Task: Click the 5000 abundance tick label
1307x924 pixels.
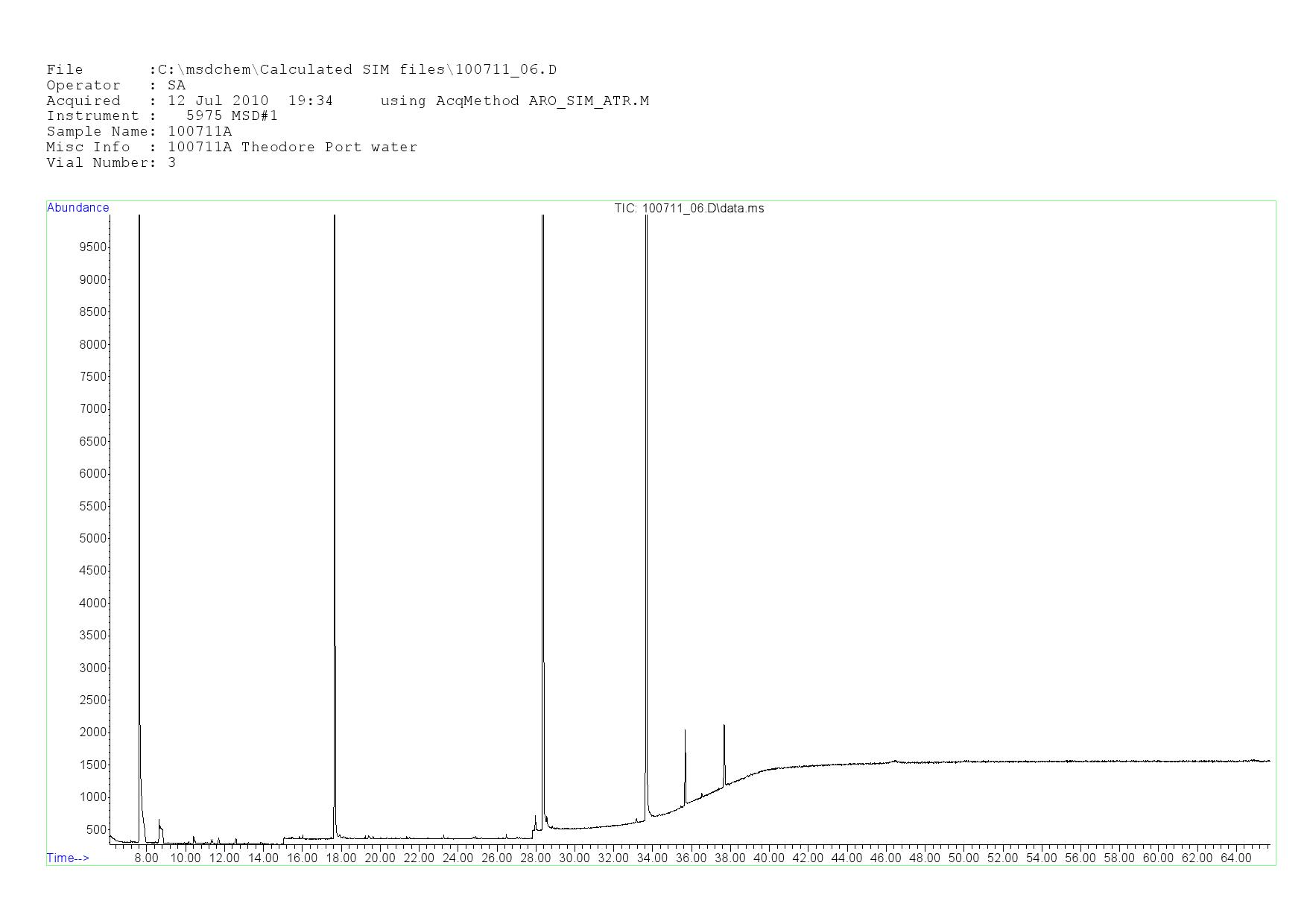Action: [92, 538]
